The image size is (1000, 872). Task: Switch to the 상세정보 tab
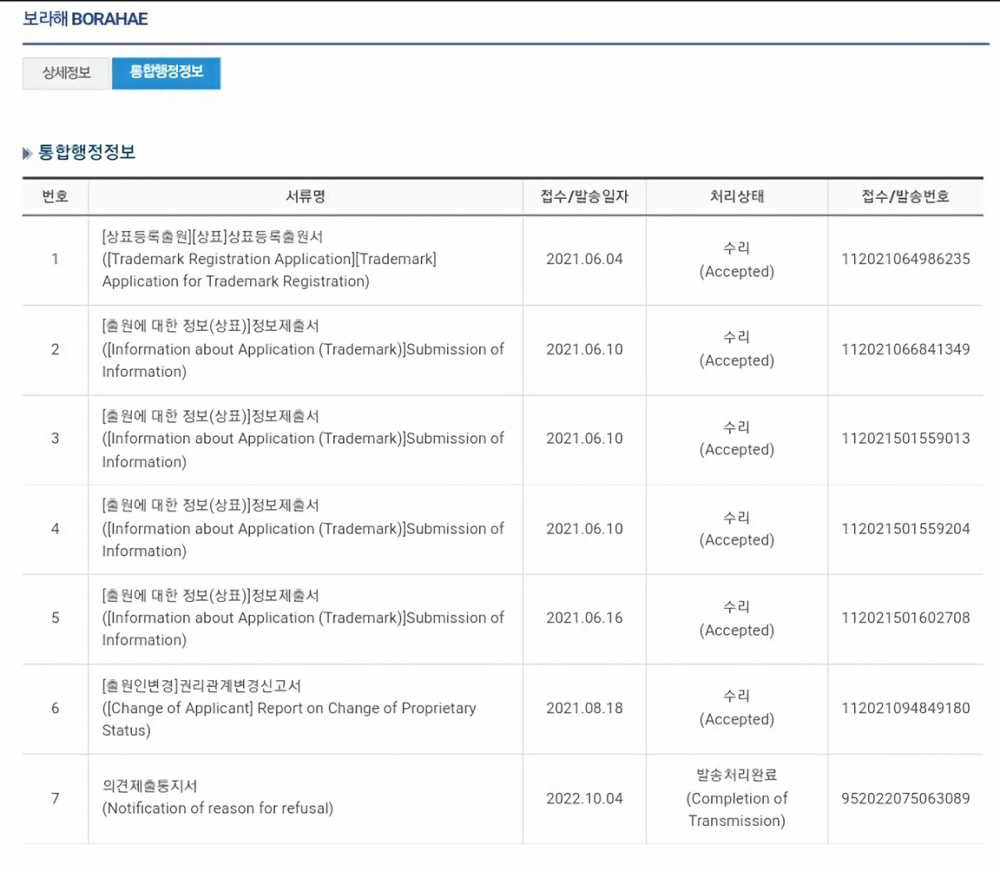[x=66, y=73]
